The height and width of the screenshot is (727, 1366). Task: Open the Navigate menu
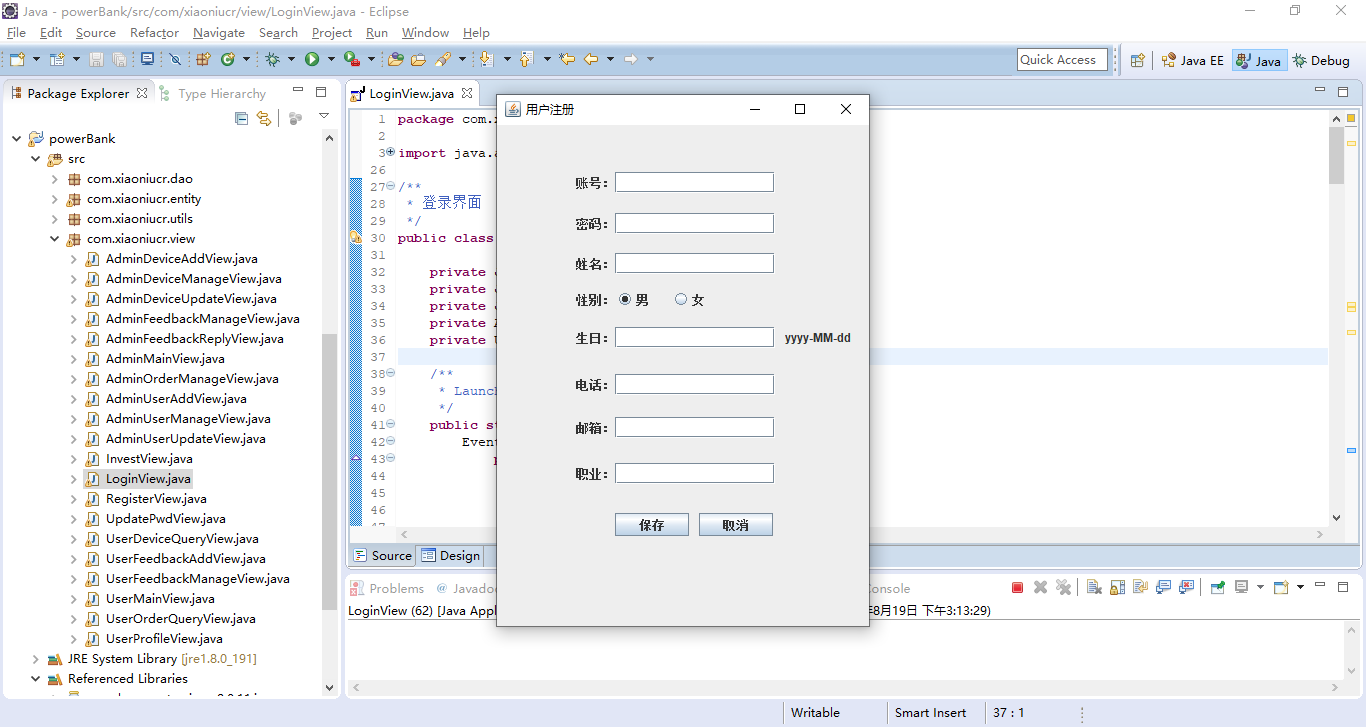(x=219, y=33)
